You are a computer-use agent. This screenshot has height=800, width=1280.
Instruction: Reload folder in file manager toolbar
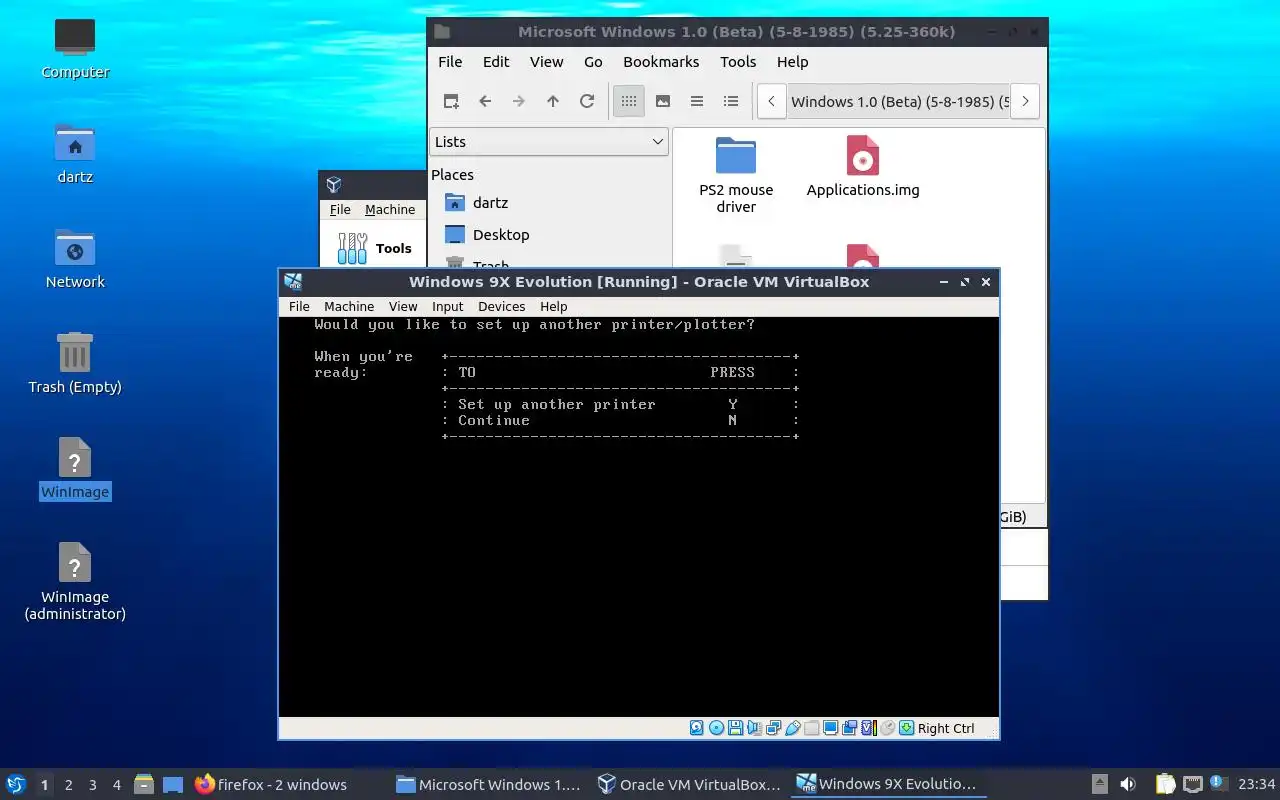(587, 101)
